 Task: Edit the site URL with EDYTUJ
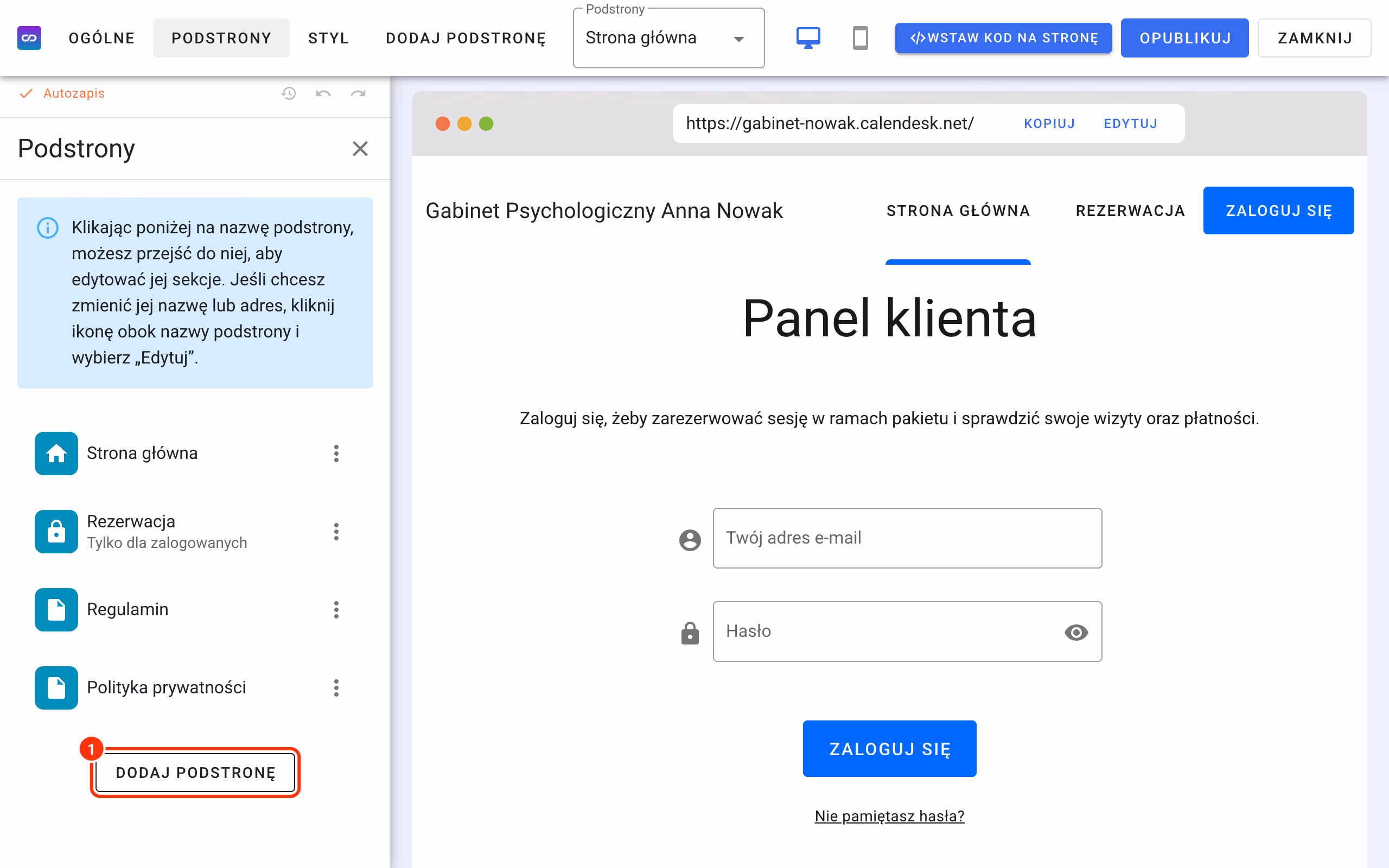coord(1131,124)
